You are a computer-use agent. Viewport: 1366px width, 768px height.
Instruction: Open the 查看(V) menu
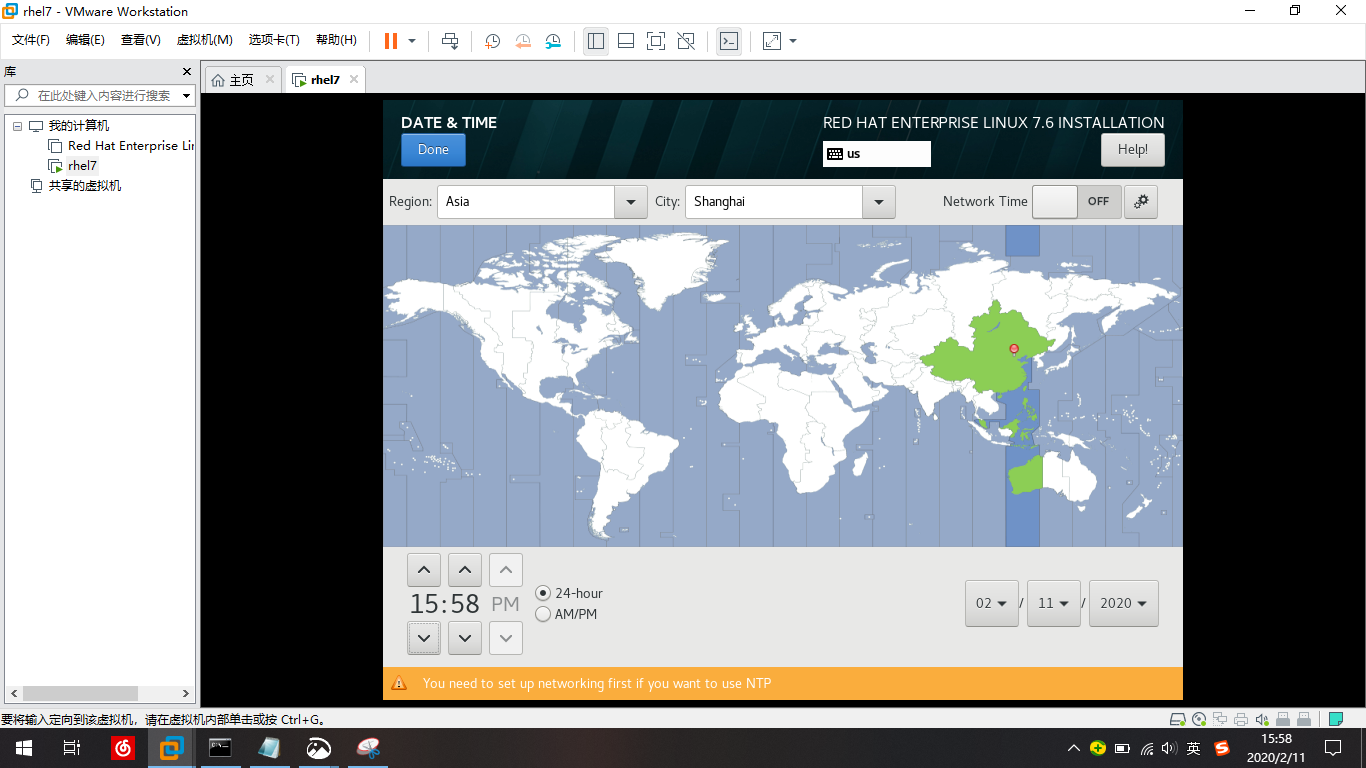(141, 40)
